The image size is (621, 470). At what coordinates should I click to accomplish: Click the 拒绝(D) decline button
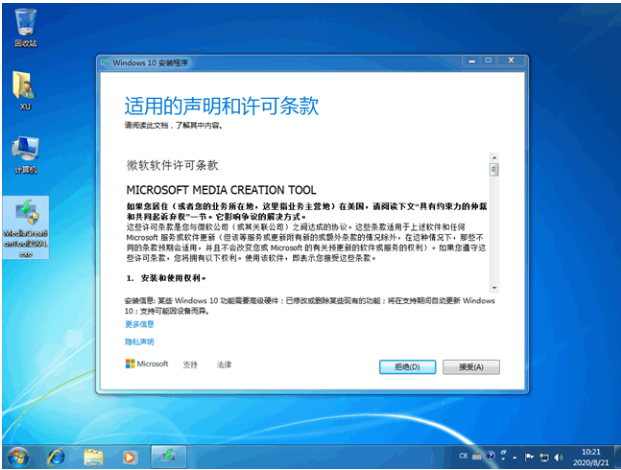tap(406, 367)
